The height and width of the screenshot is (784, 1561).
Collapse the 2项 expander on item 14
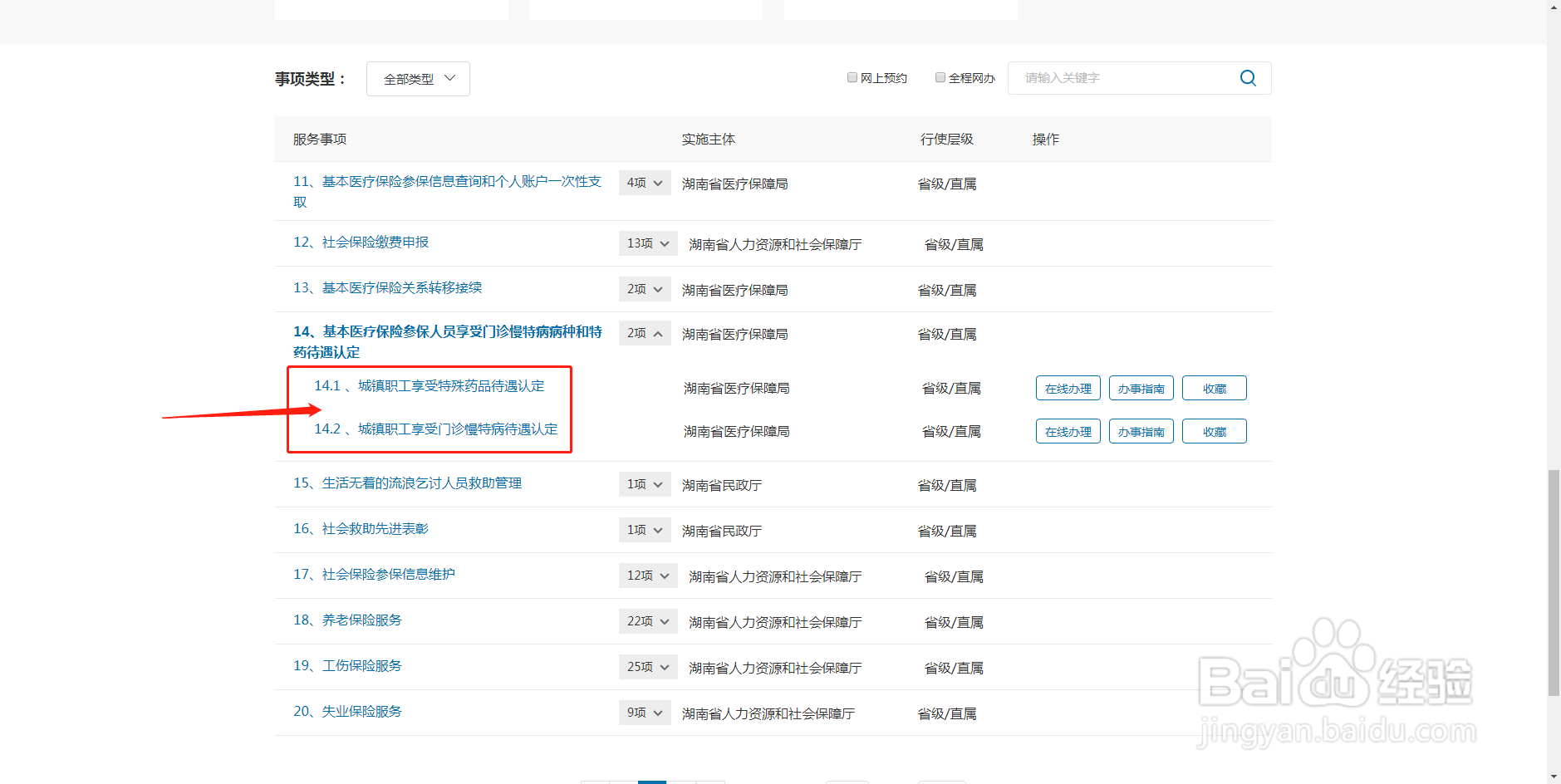[644, 333]
